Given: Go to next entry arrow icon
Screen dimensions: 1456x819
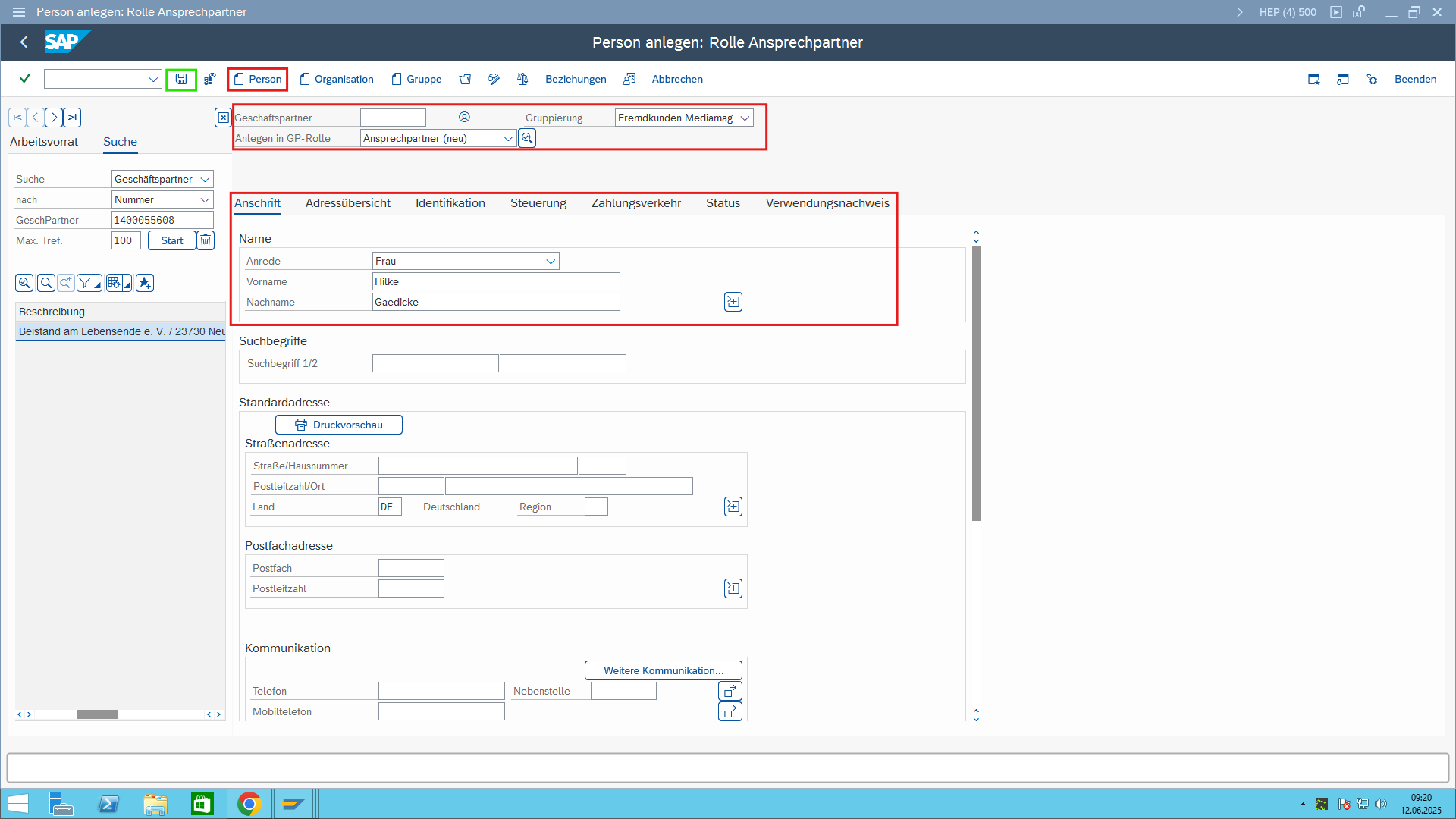Looking at the screenshot, I should tap(54, 118).
